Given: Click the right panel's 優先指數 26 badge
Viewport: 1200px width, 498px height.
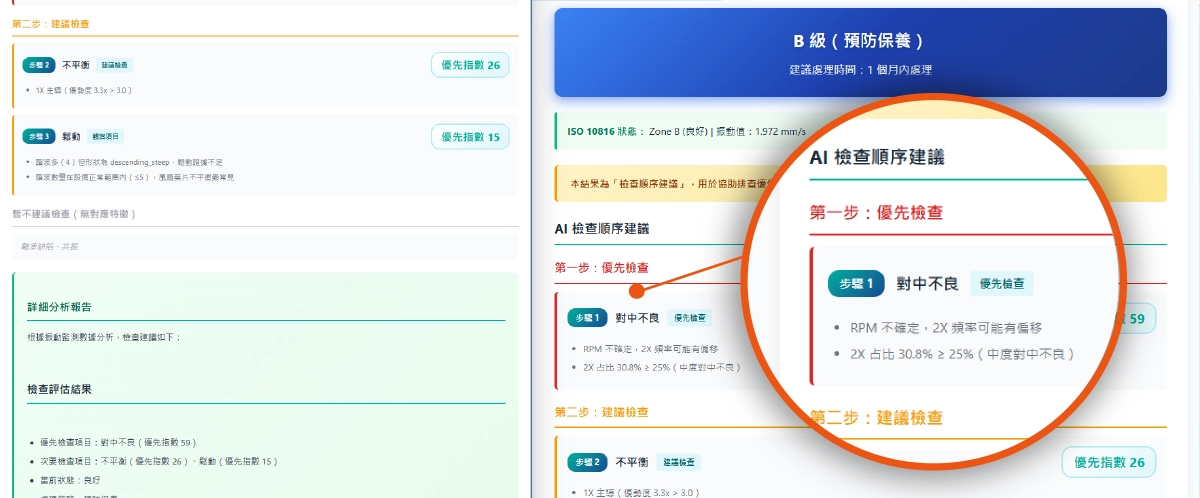Looking at the screenshot, I should pos(1109,462).
